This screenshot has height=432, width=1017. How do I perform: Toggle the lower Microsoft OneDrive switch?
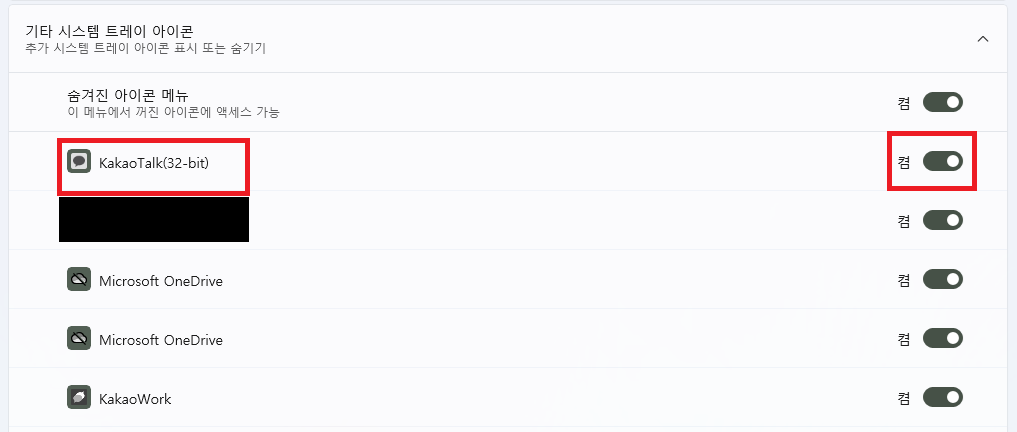[942, 339]
